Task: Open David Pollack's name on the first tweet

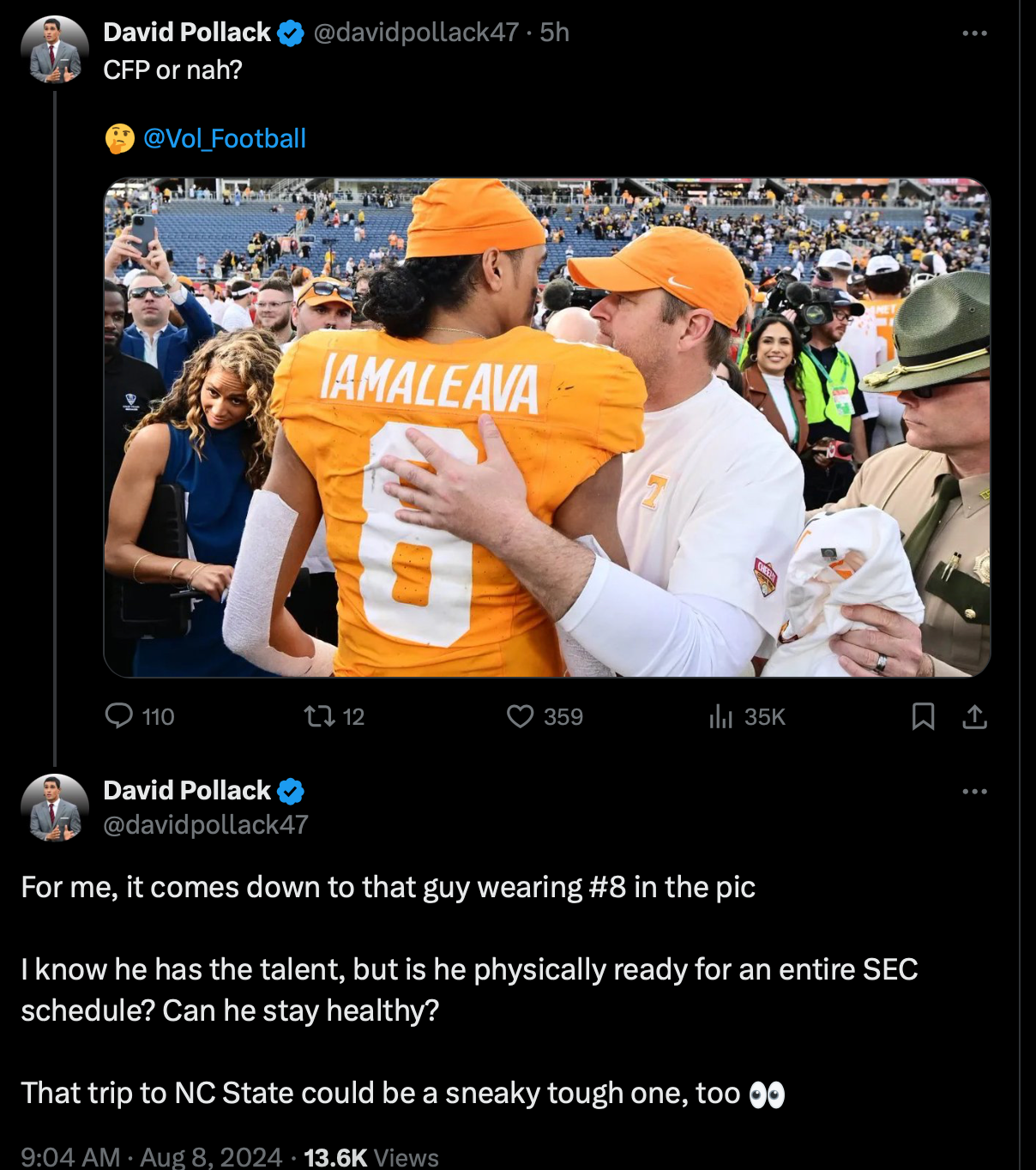Action: (x=187, y=33)
